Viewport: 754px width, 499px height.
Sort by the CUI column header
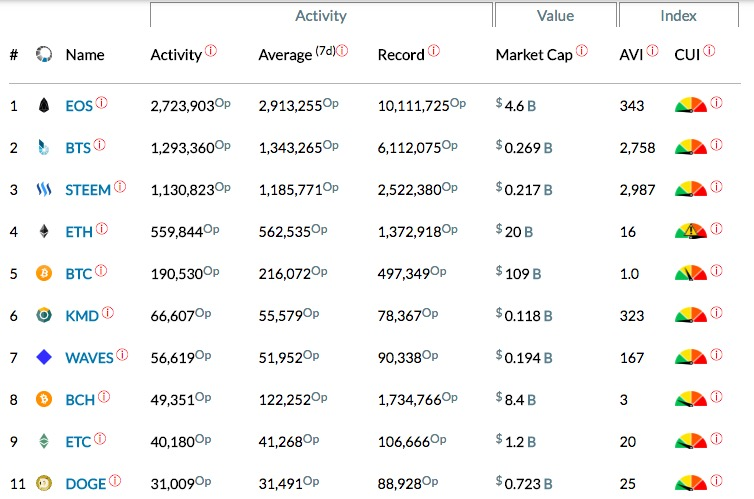coord(687,55)
